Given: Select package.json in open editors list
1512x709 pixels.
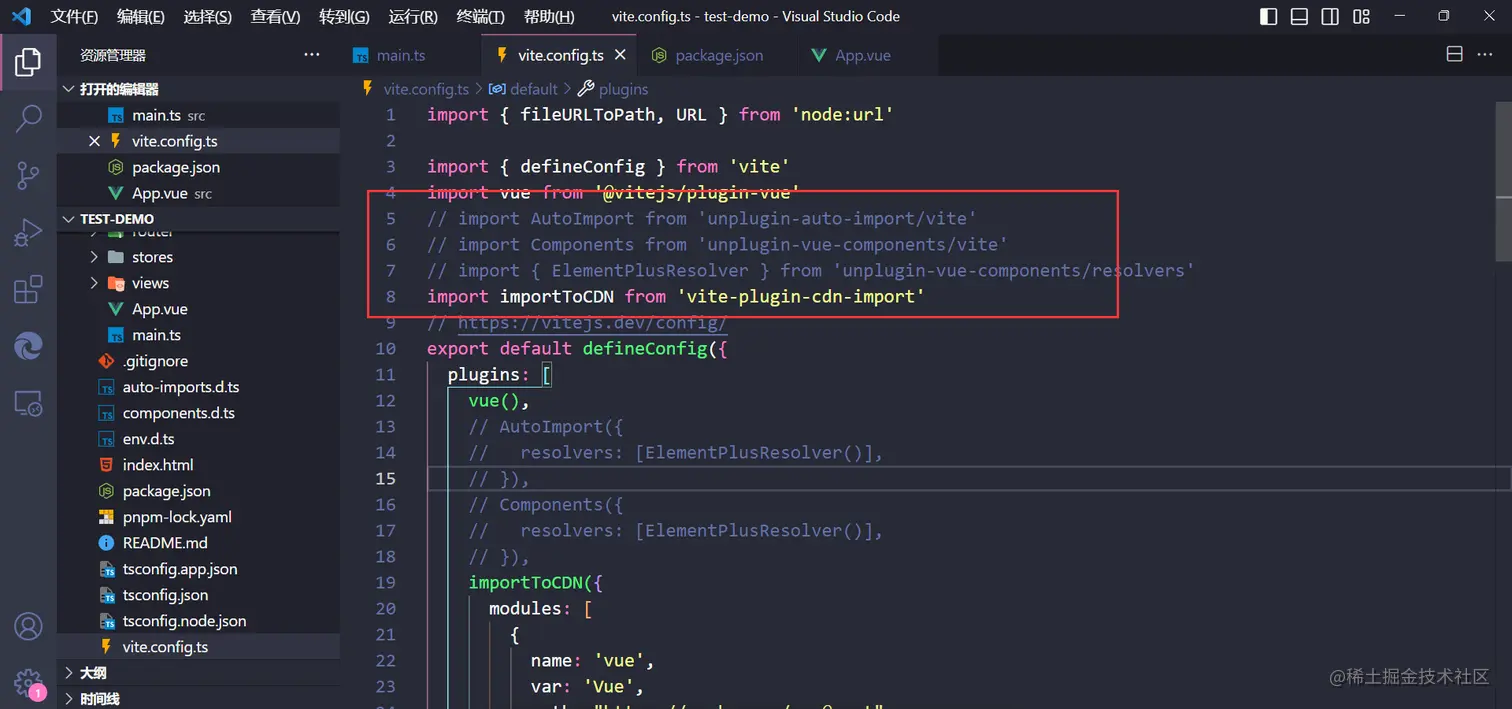Looking at the screenshot, I should click(x=199, y=167).
